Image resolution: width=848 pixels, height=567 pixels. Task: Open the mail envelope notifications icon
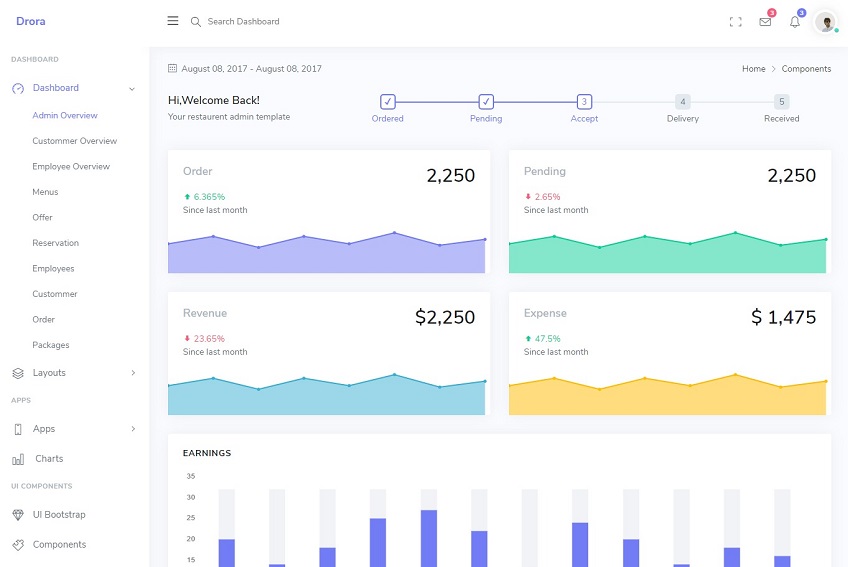coord(765,22)
